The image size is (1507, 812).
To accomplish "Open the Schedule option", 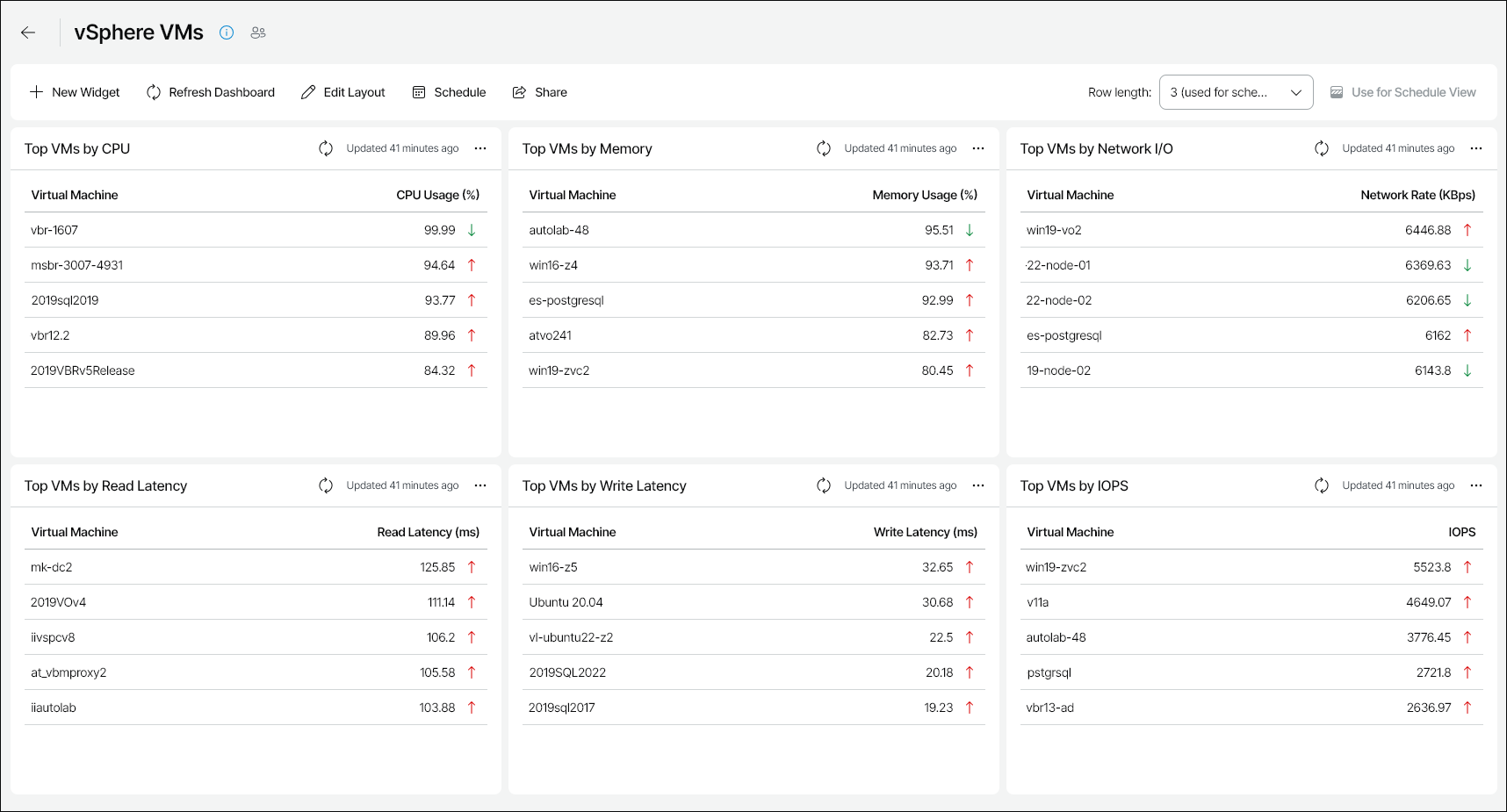I will [449, 92].
